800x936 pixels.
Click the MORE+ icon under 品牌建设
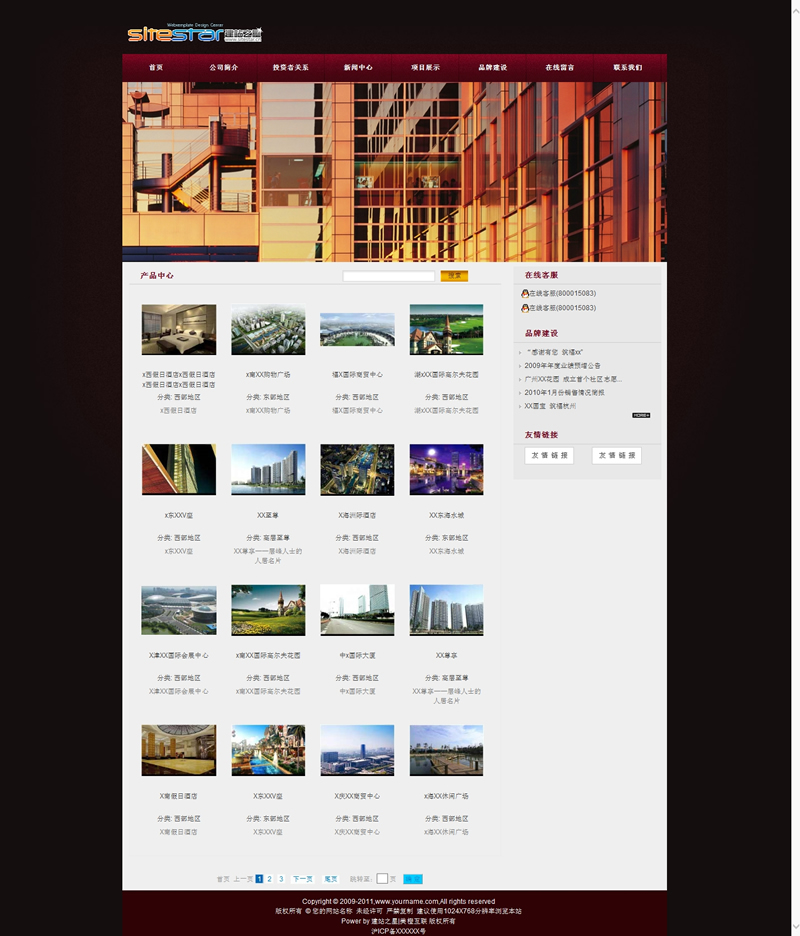pyautogui.click(x=641, y=415)
